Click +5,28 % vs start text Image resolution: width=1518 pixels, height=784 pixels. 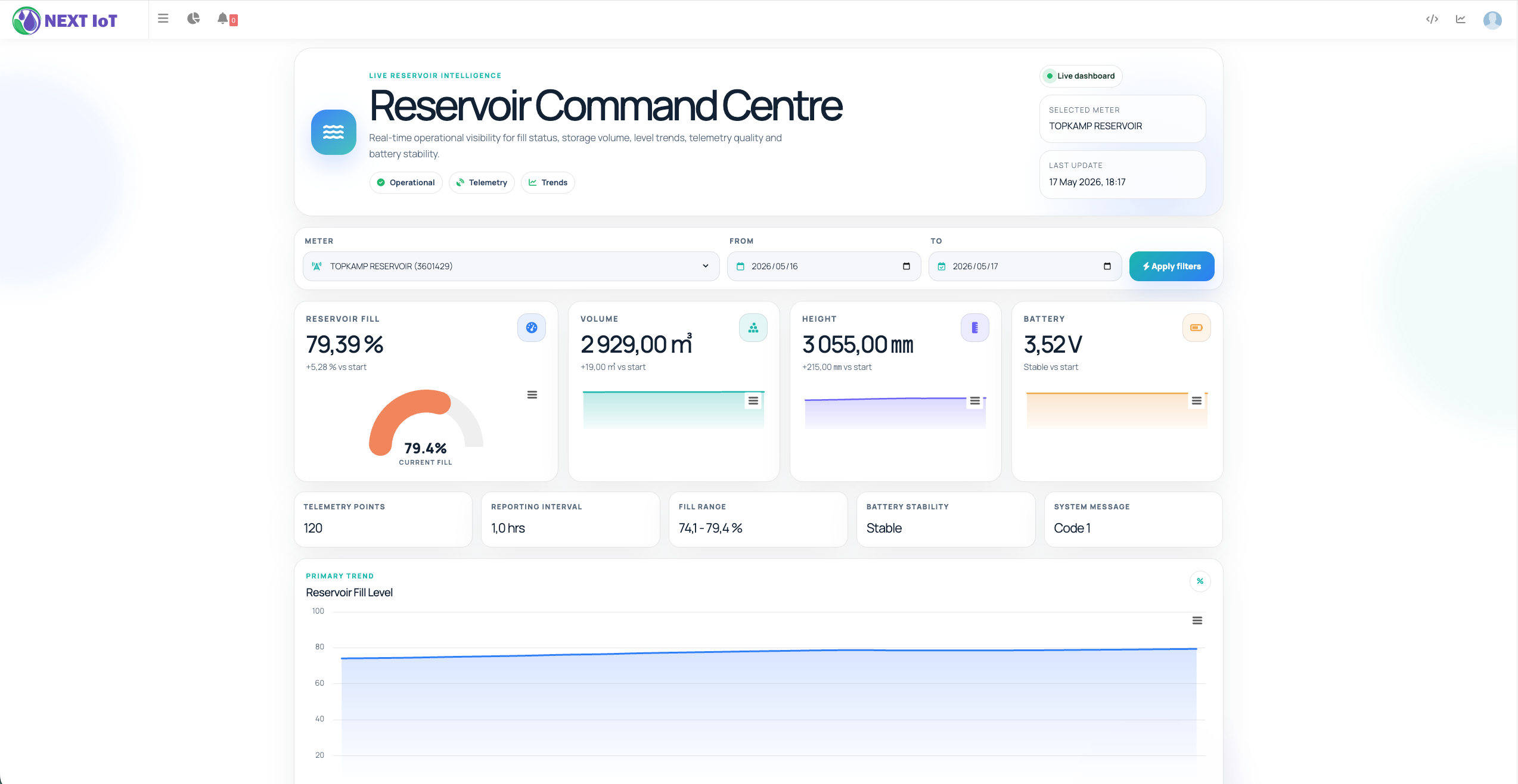tap(336, 367)
